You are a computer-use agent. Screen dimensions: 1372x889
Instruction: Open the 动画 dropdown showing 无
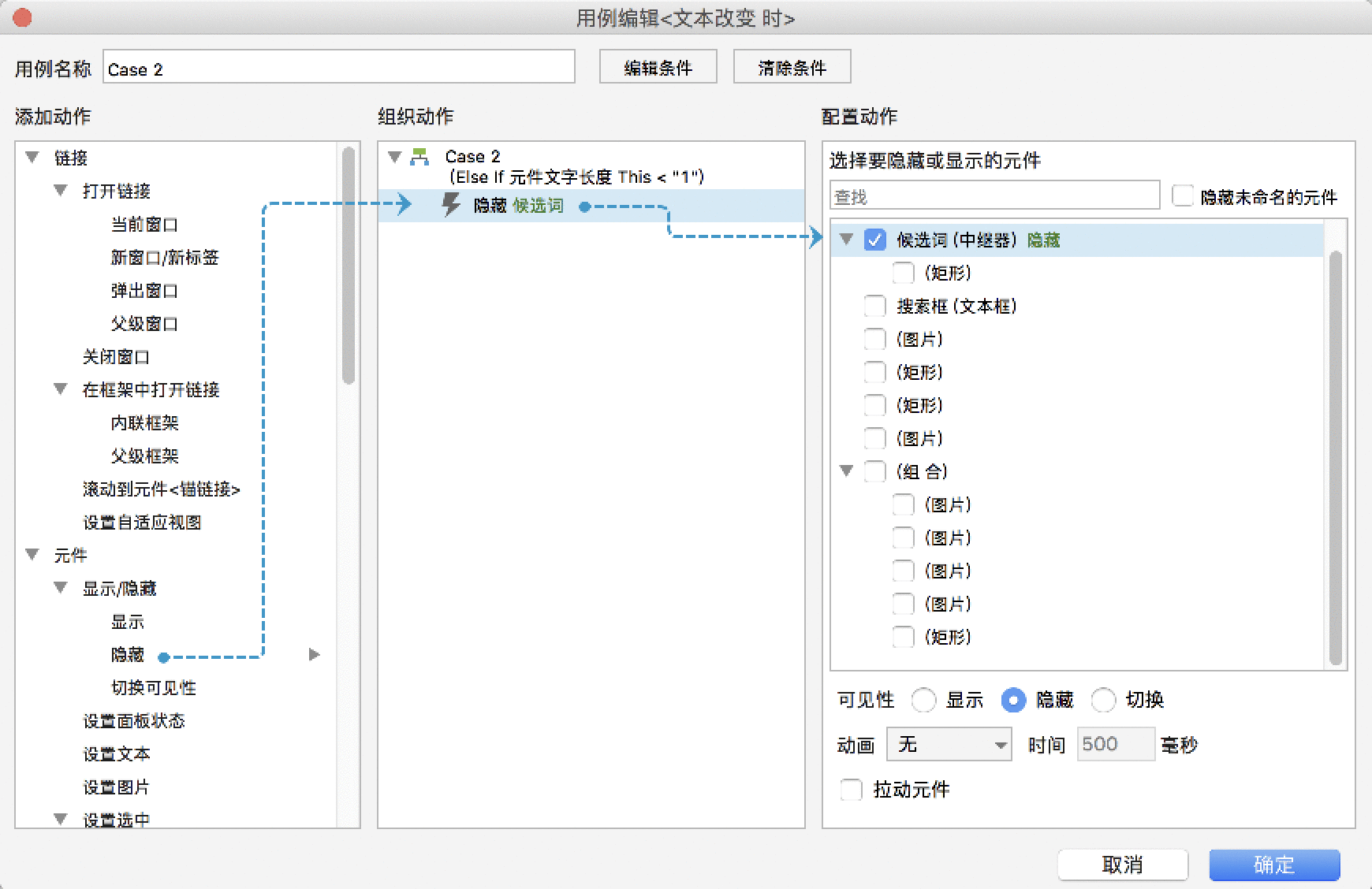pos(949,745)
